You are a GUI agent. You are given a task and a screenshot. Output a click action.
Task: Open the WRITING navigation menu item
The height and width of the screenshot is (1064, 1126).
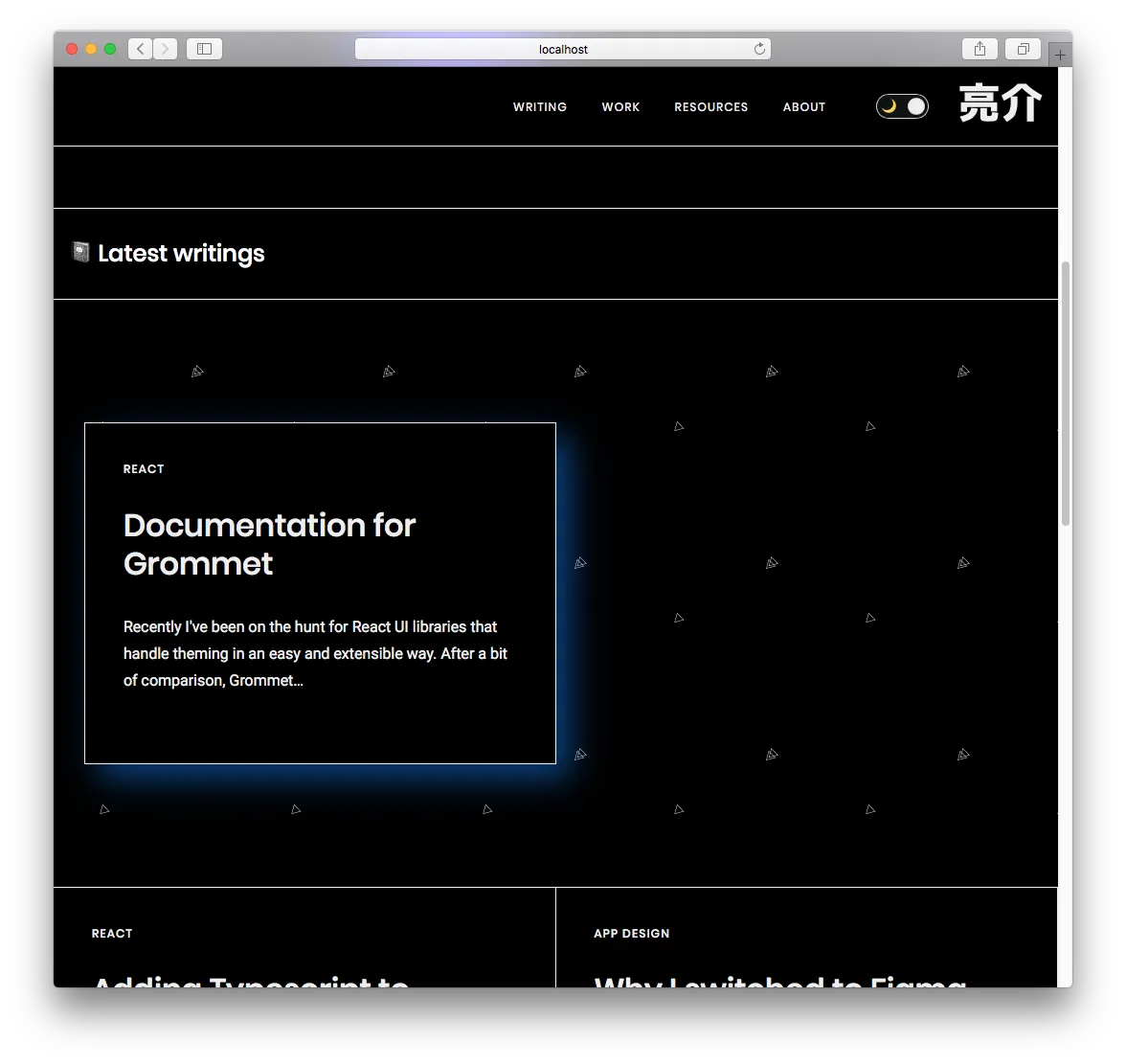[539, 106]
